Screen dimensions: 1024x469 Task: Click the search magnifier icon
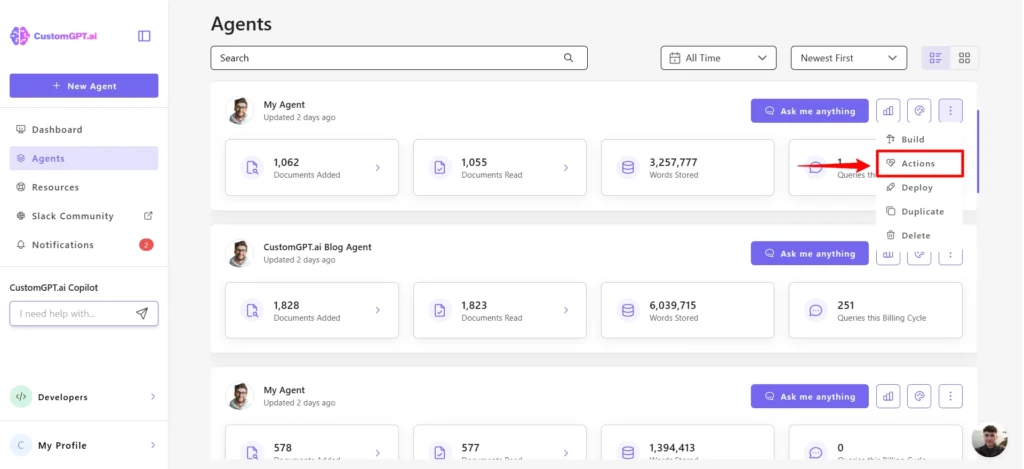[x=569, y=58]
